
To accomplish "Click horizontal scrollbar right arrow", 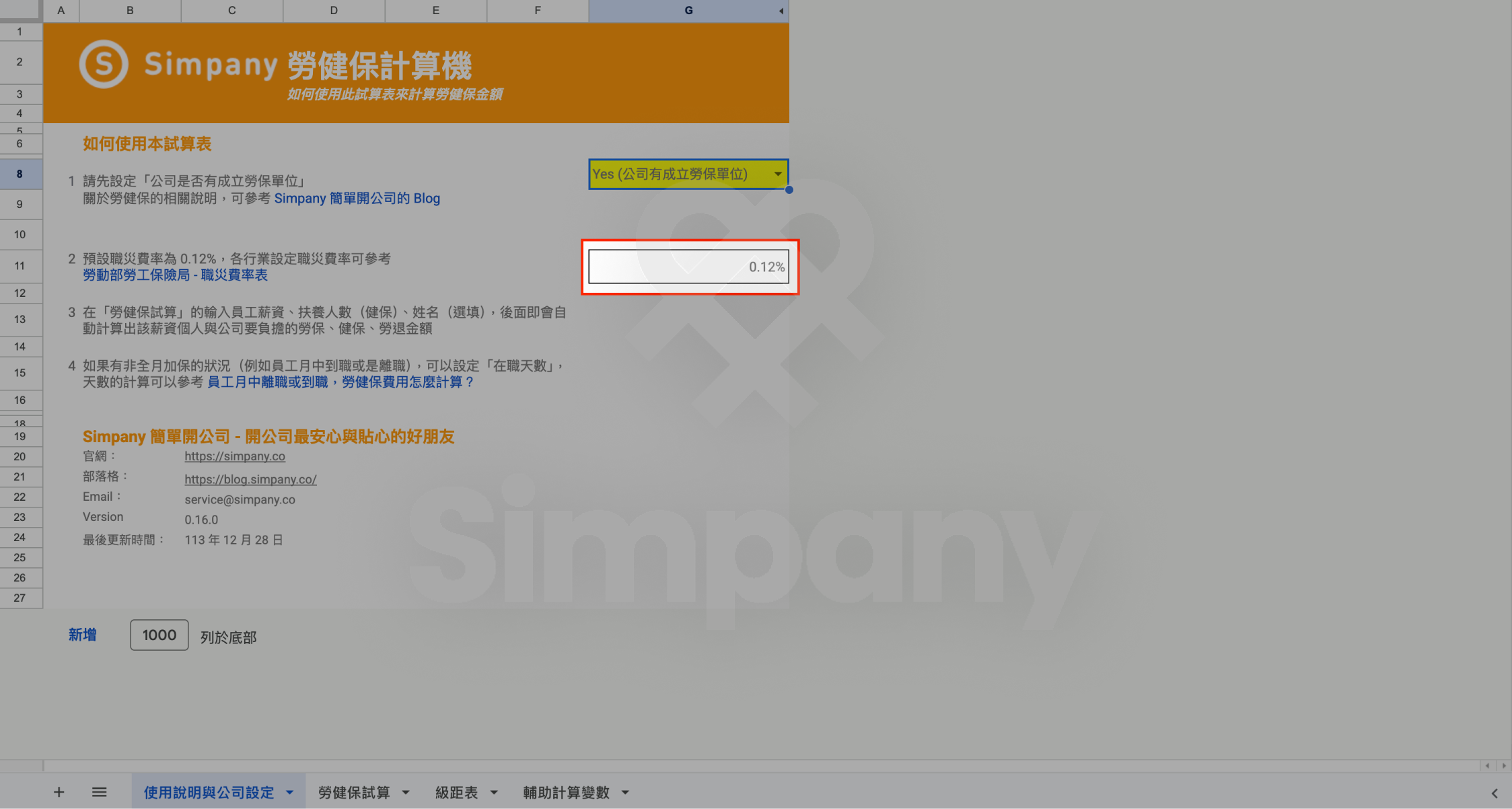I will tap(1504, 766).
